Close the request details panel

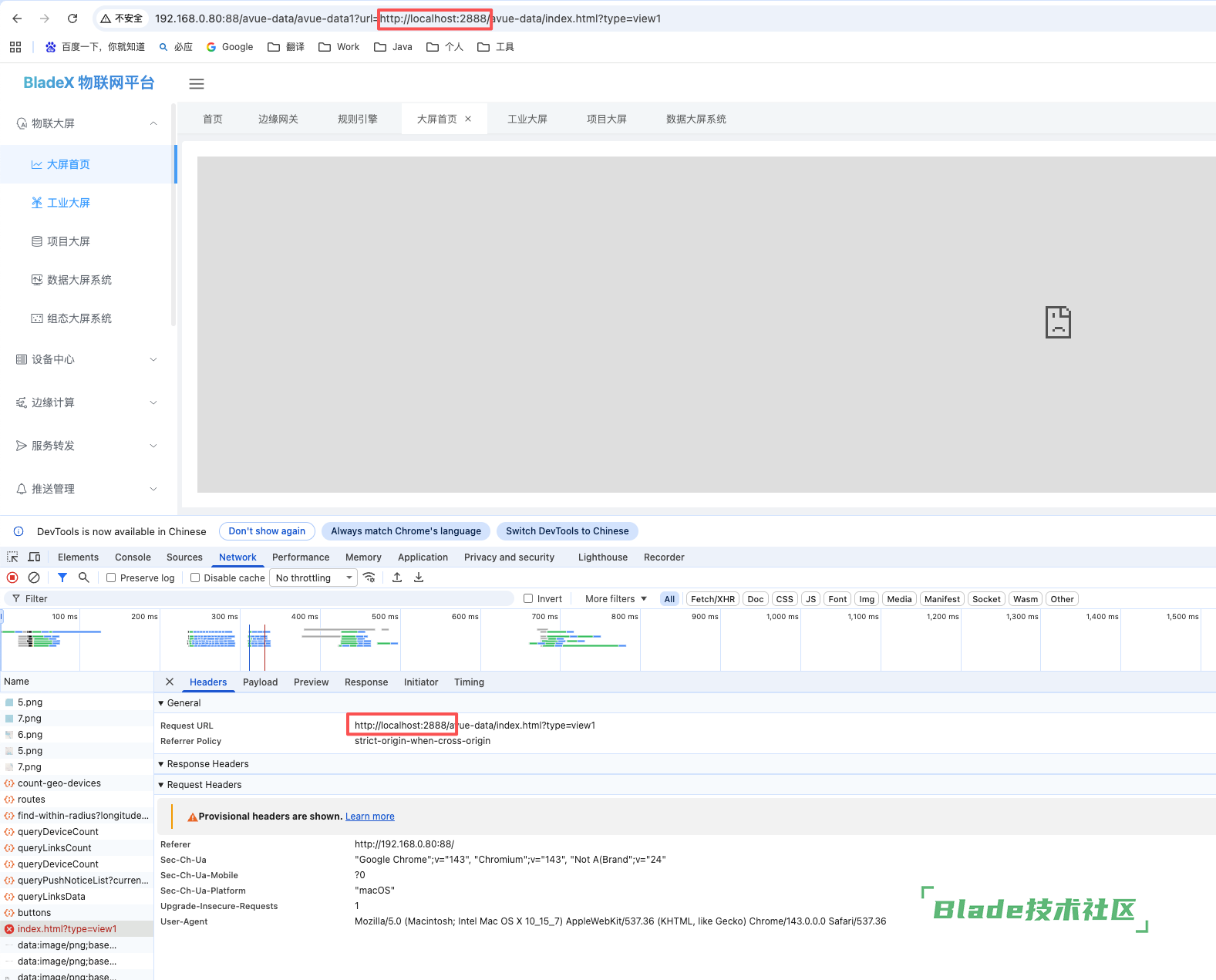(170, 682)
